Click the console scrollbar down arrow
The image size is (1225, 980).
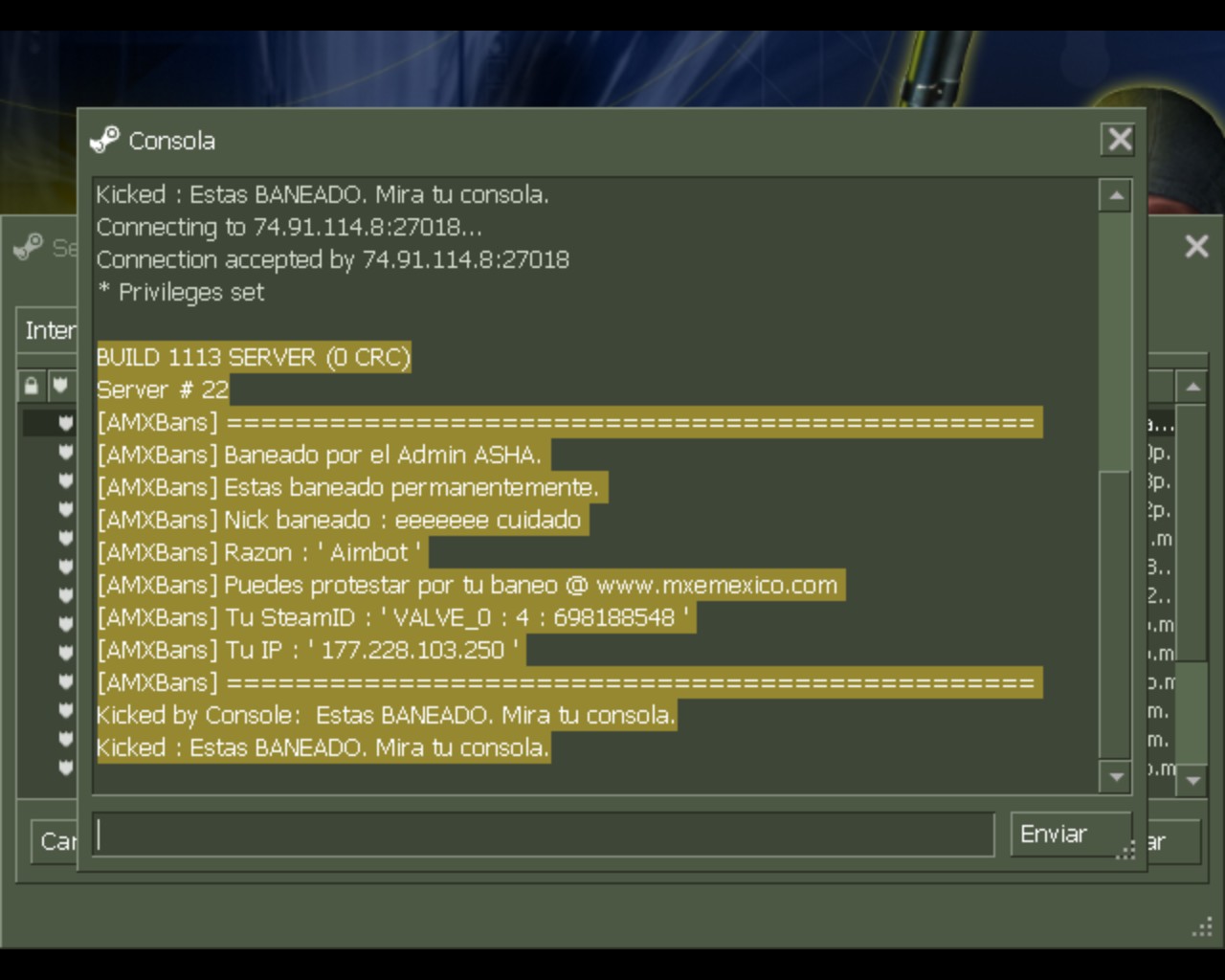pos(1115,776)
